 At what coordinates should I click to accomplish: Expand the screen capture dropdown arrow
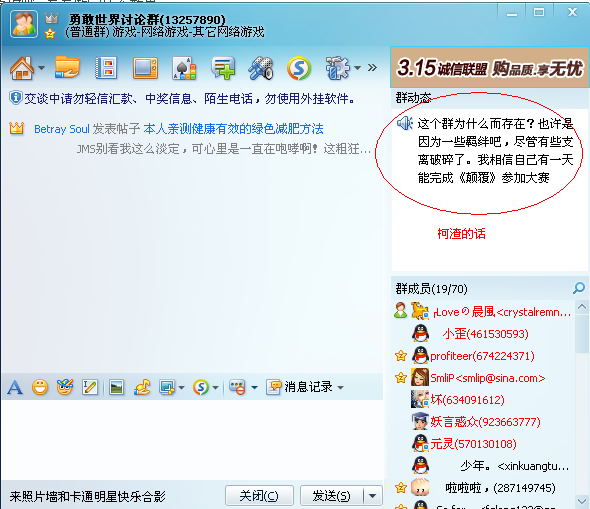point(181,387)
